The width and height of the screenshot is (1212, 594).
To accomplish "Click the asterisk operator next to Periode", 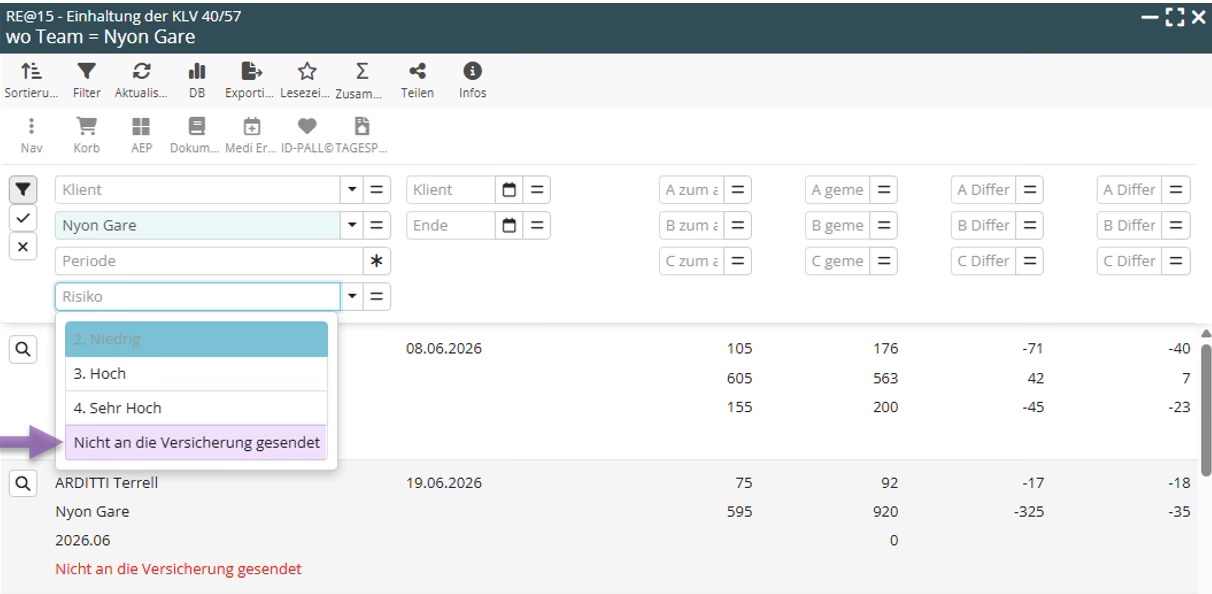I will [377, 261].
